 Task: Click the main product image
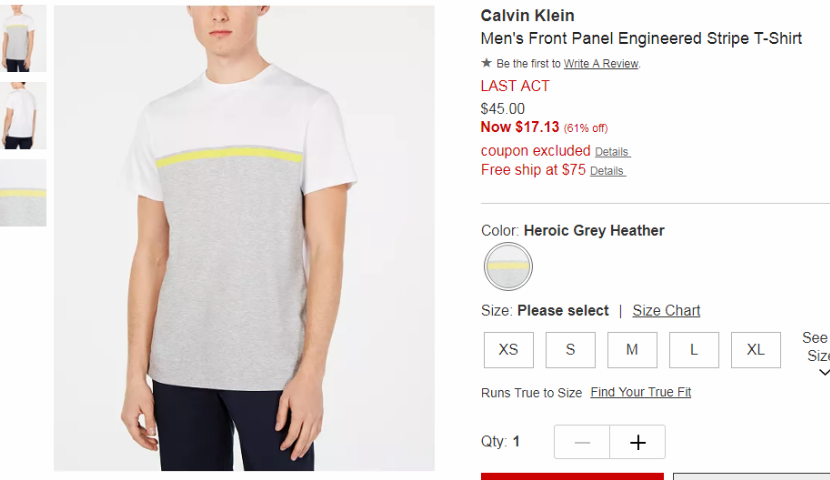[x=244, y=238]
